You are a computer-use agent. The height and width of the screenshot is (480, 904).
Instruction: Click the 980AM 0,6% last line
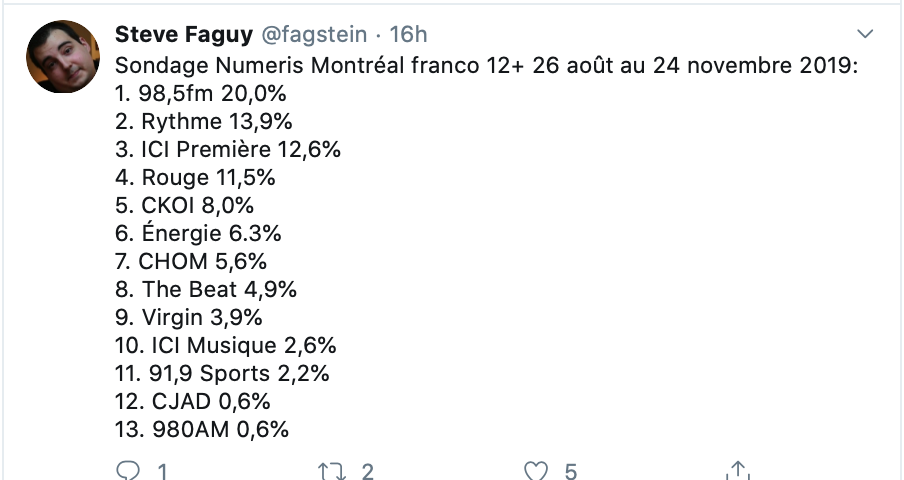pos(202,429)
